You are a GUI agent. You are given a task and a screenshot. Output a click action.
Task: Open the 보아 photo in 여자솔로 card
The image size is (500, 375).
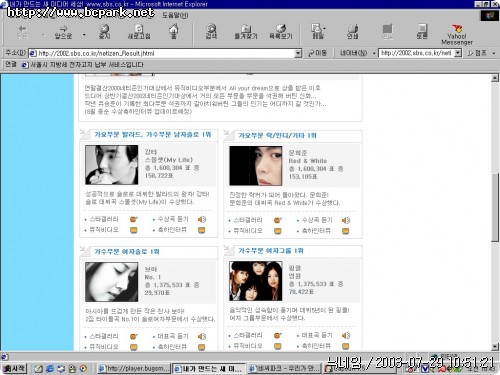click(x=112, y=282)
